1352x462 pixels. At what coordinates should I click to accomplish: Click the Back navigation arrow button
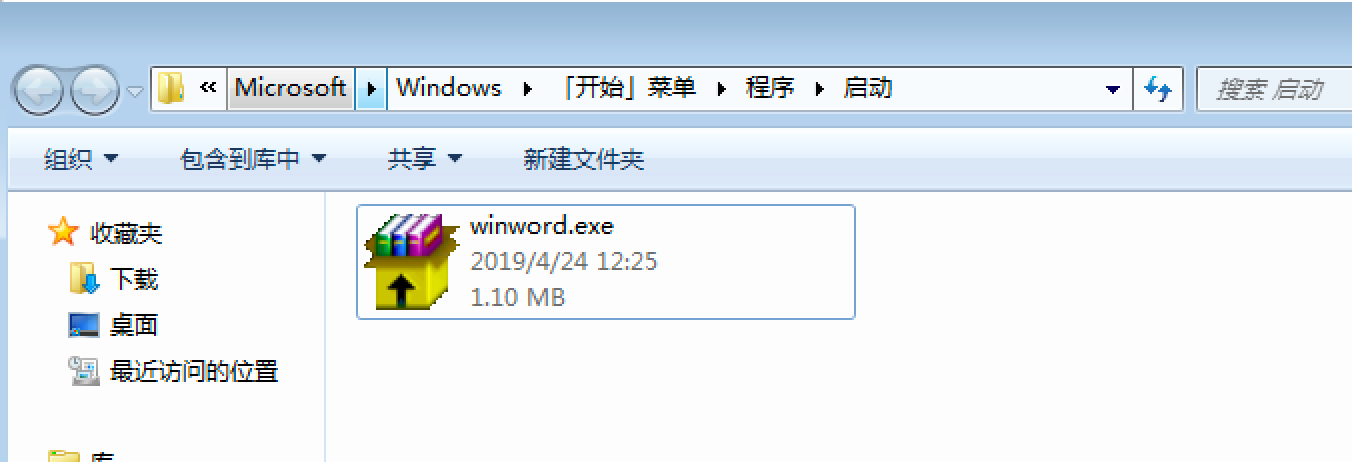click(x=38, y=92)
